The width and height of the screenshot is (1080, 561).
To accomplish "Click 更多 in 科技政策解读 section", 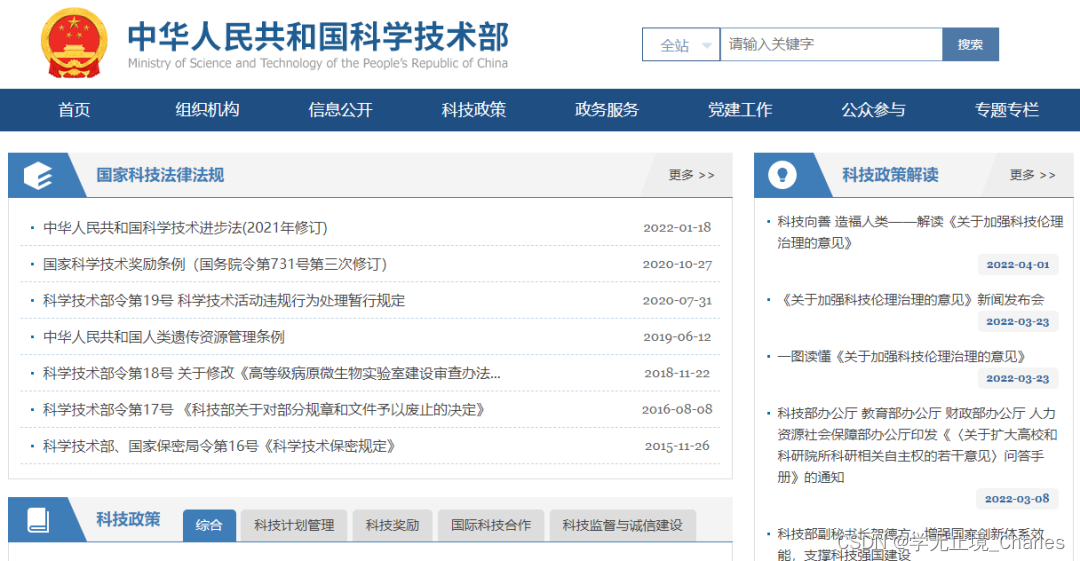I will pyautogui.click(x=1032, y=175).
